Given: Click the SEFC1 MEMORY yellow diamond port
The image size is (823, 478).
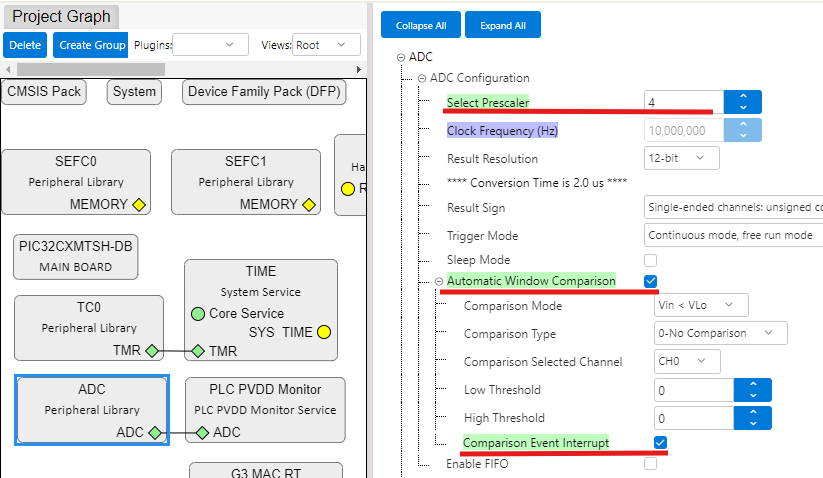Looking at the screenshot, I should 309,205.
